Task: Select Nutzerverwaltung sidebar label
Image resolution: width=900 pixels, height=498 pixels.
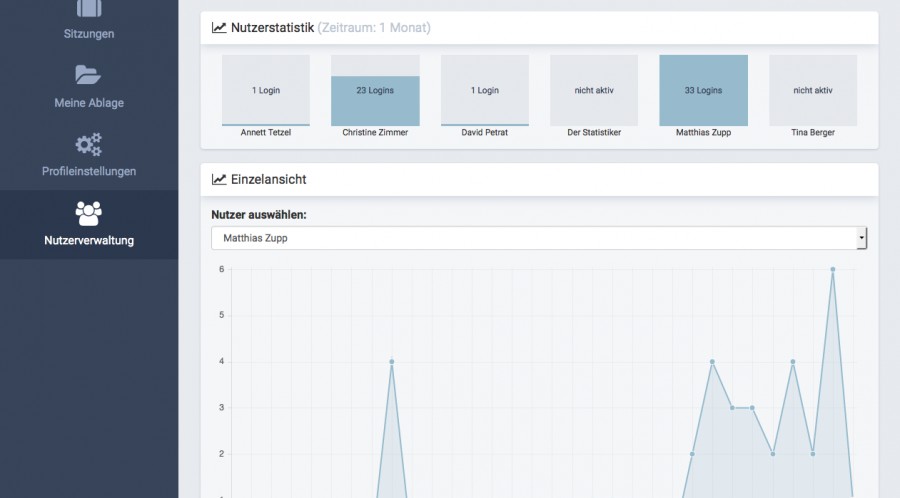Action: pyautogui.click(x=89, y=240)
